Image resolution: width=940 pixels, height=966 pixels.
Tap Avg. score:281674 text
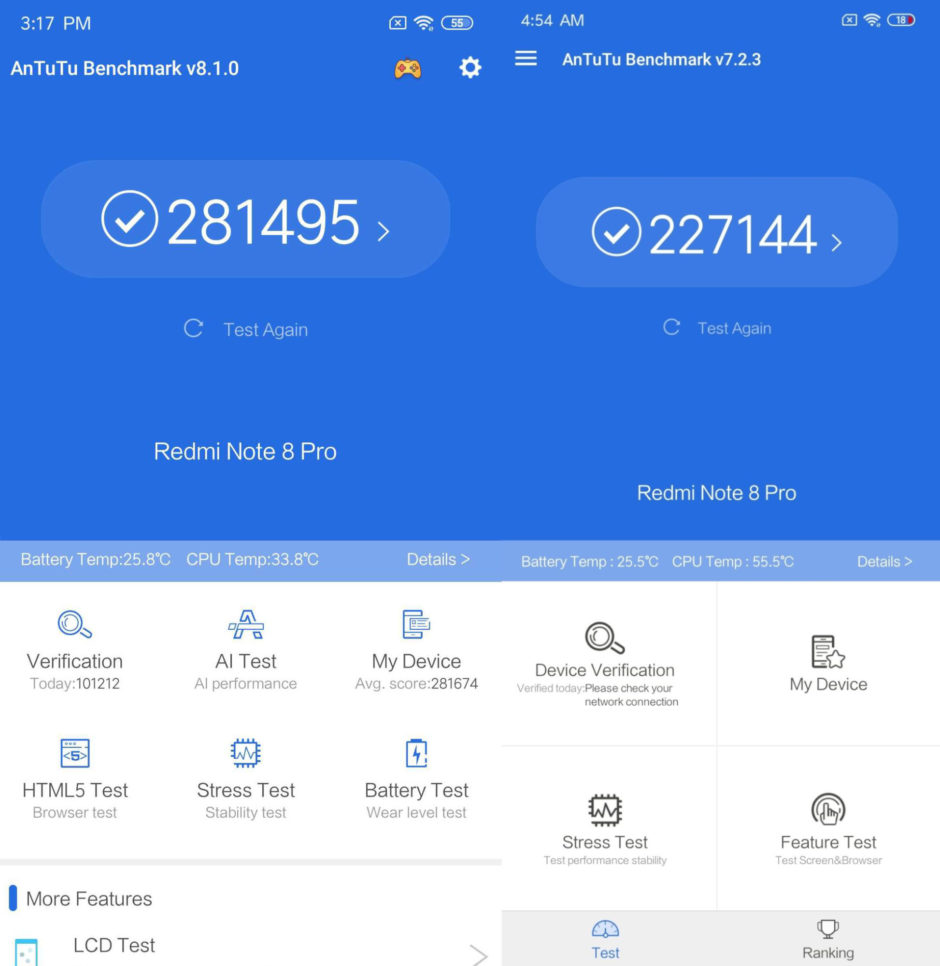point(416,683)
